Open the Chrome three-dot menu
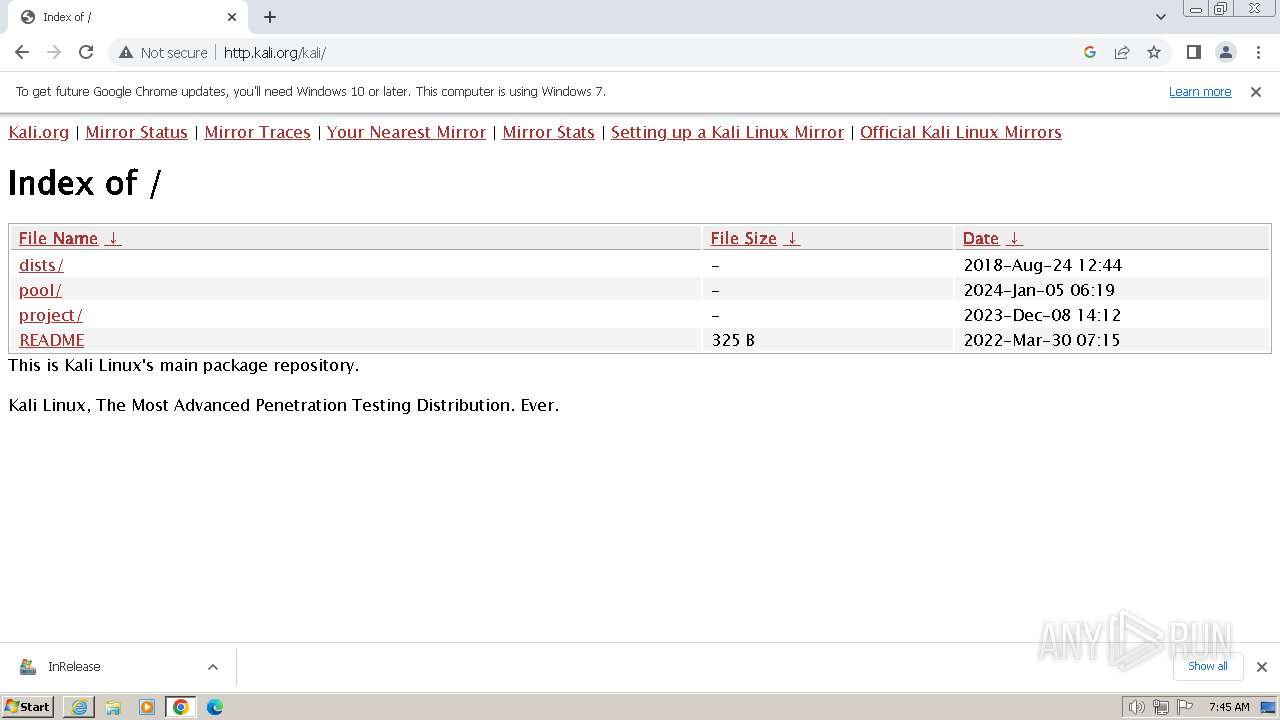The image size is (1280, 720). coord(1257,52)
